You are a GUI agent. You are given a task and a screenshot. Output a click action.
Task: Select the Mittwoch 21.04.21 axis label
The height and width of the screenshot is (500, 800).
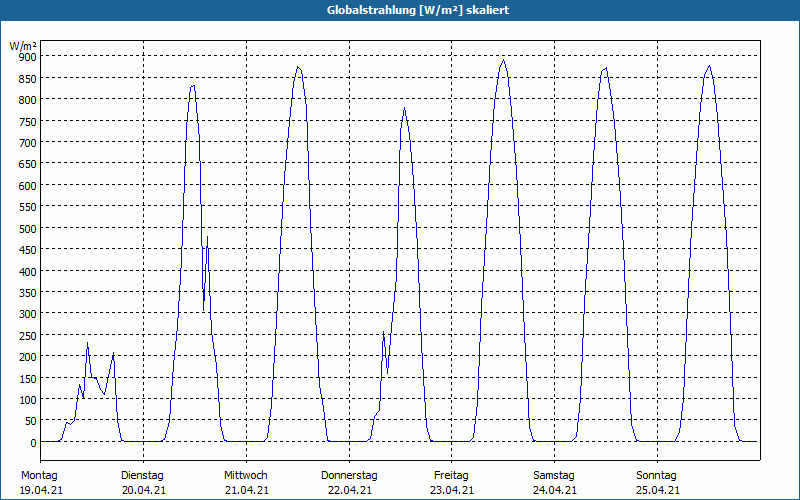(x=246, y=483)
